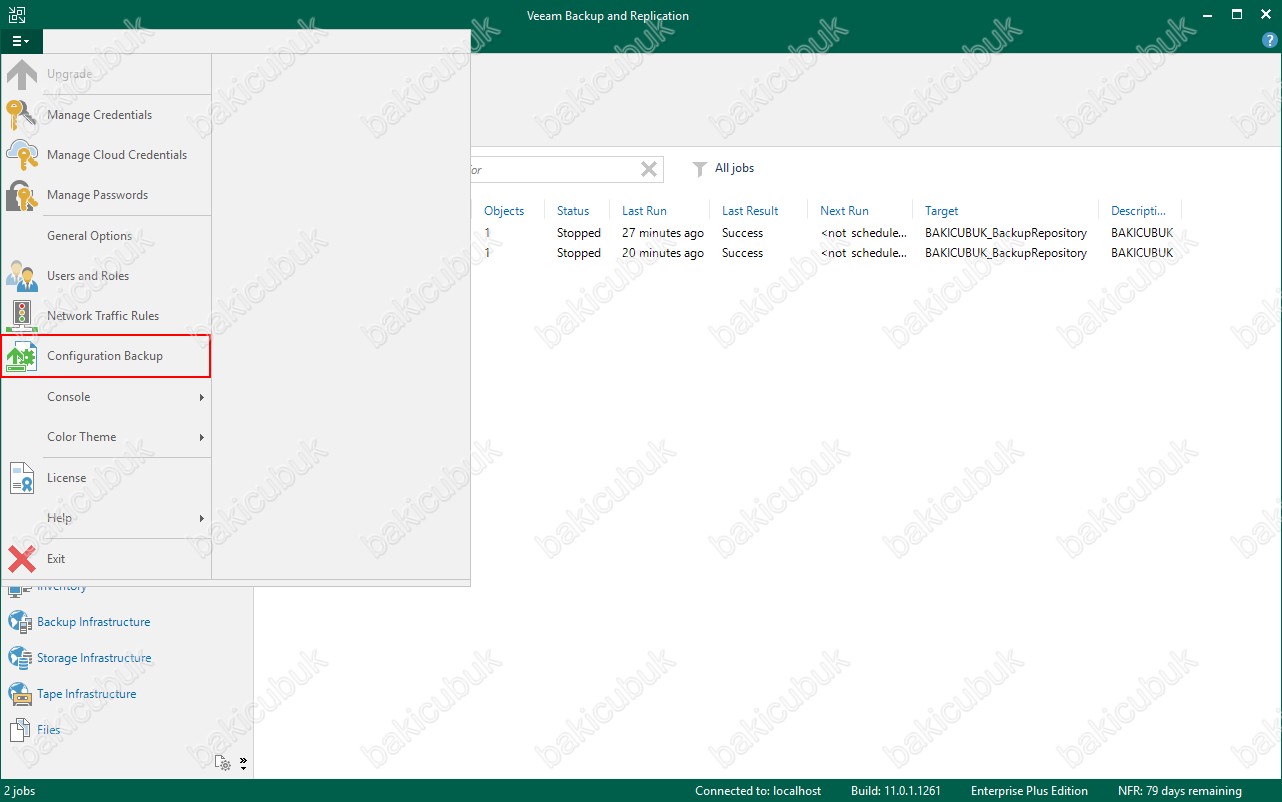The width and height of the screenshot is (1282, 802).
Task: Click the navigation pane options gear icon
Action: click(224, 763)
